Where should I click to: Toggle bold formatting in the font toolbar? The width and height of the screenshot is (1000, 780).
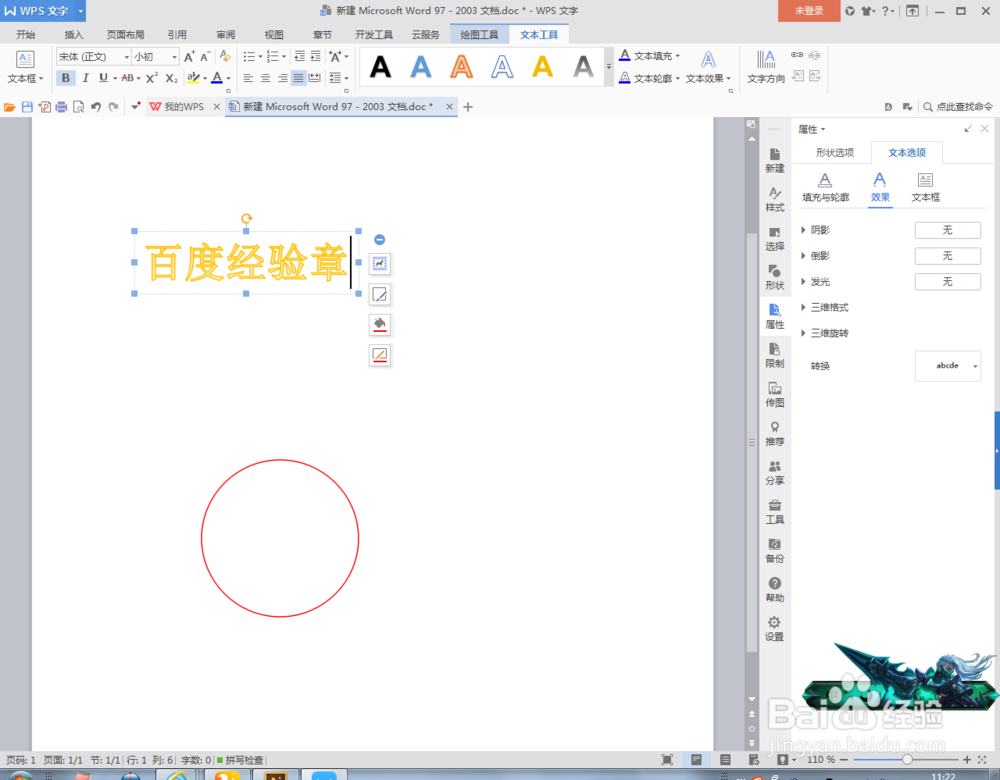click(65, 78)
